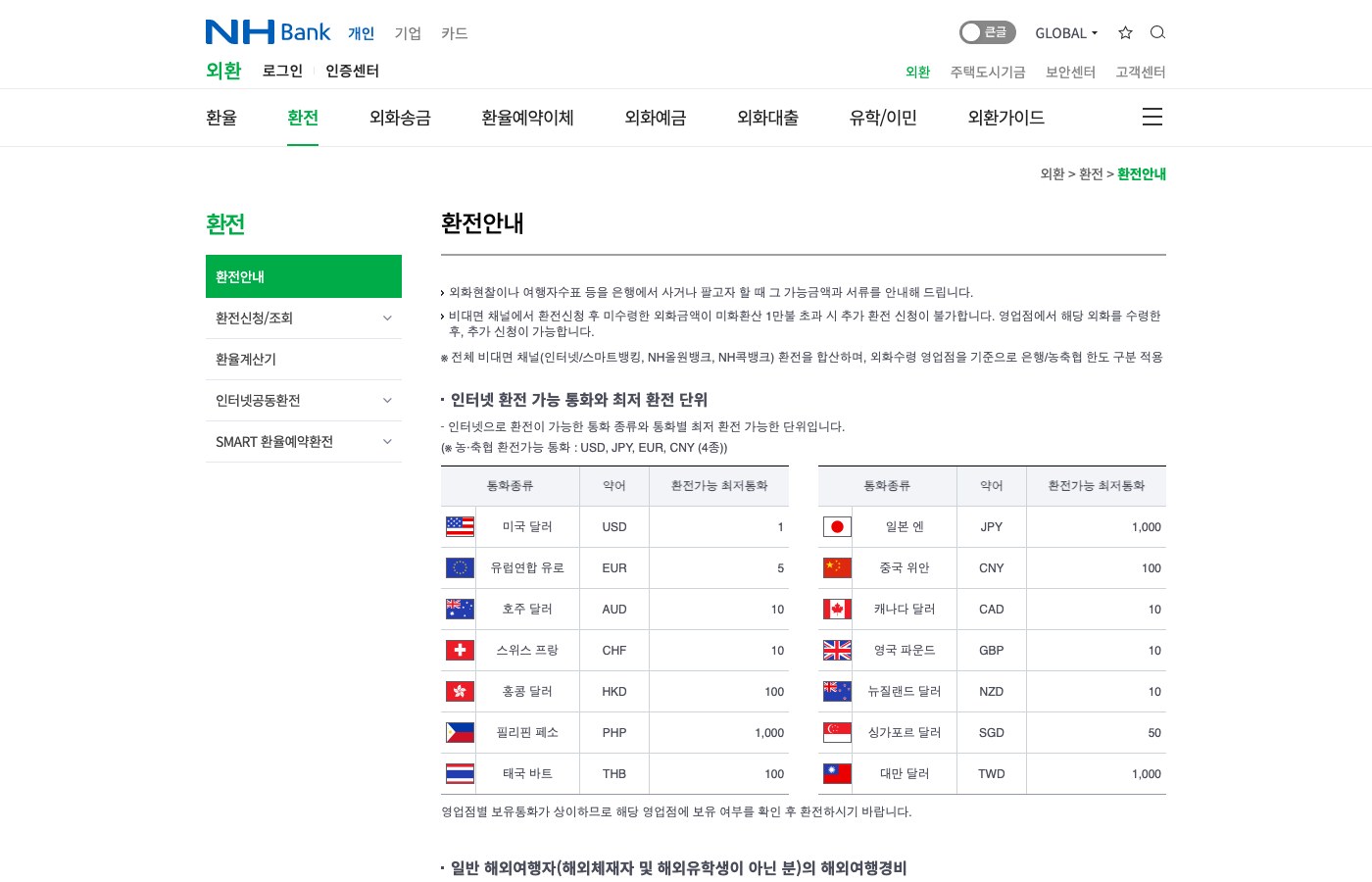Click the NH Bank logo
The image size is (1372, 882).
click(x=269, y=32)
